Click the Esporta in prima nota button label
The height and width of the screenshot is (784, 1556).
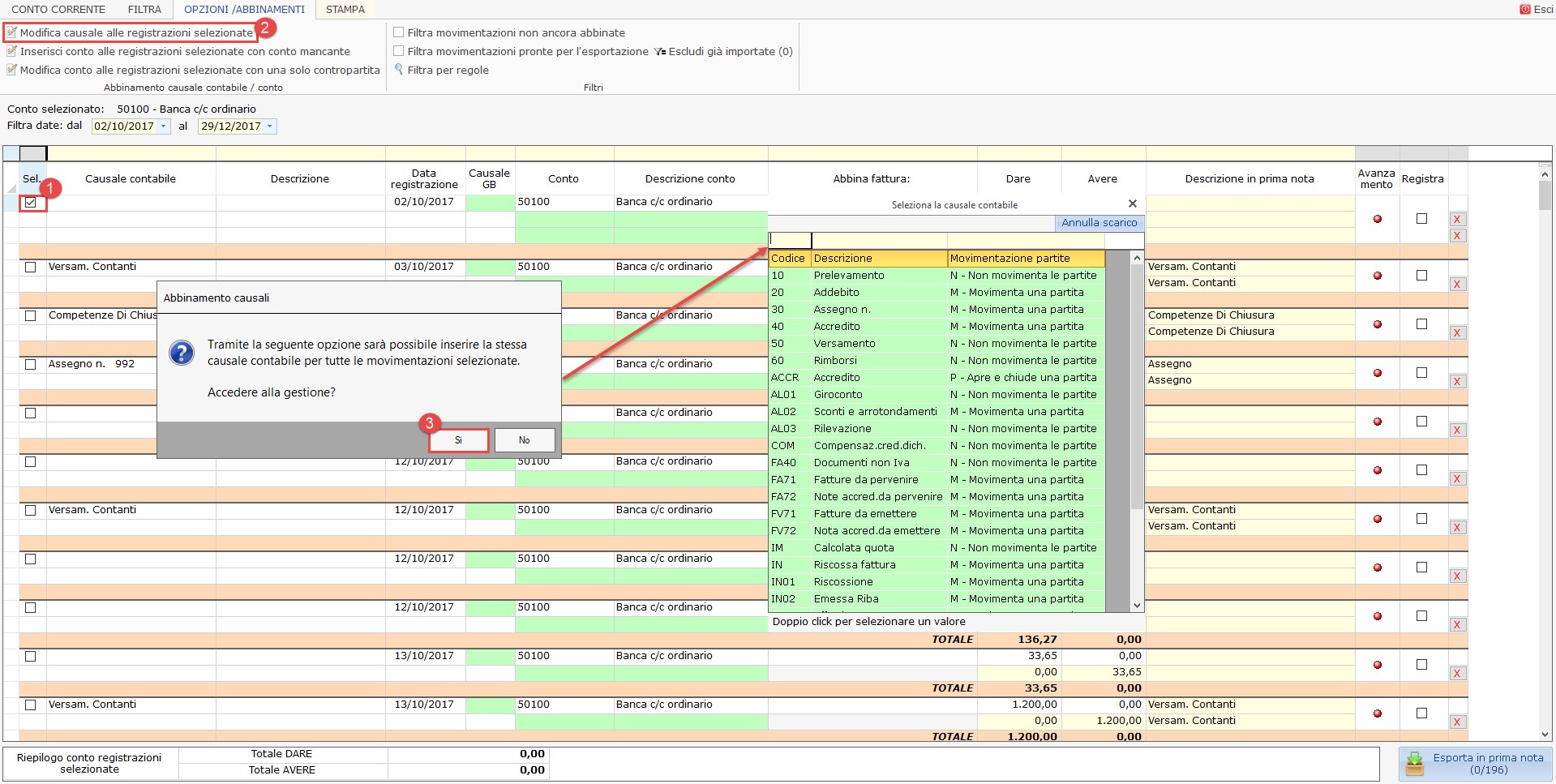(x=1488, y=764)
